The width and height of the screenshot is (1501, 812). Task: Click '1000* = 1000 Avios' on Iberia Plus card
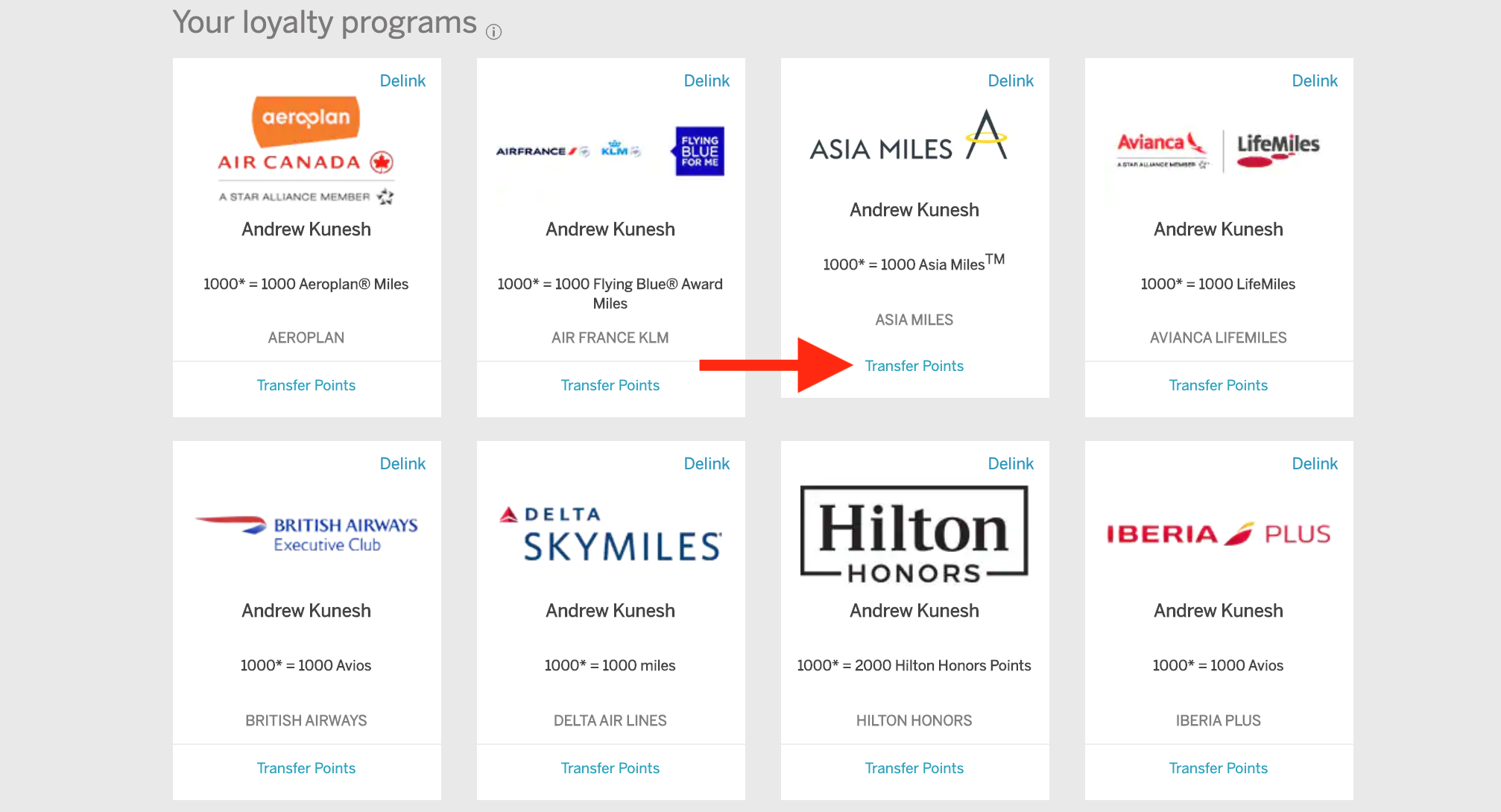[1219, 665]
